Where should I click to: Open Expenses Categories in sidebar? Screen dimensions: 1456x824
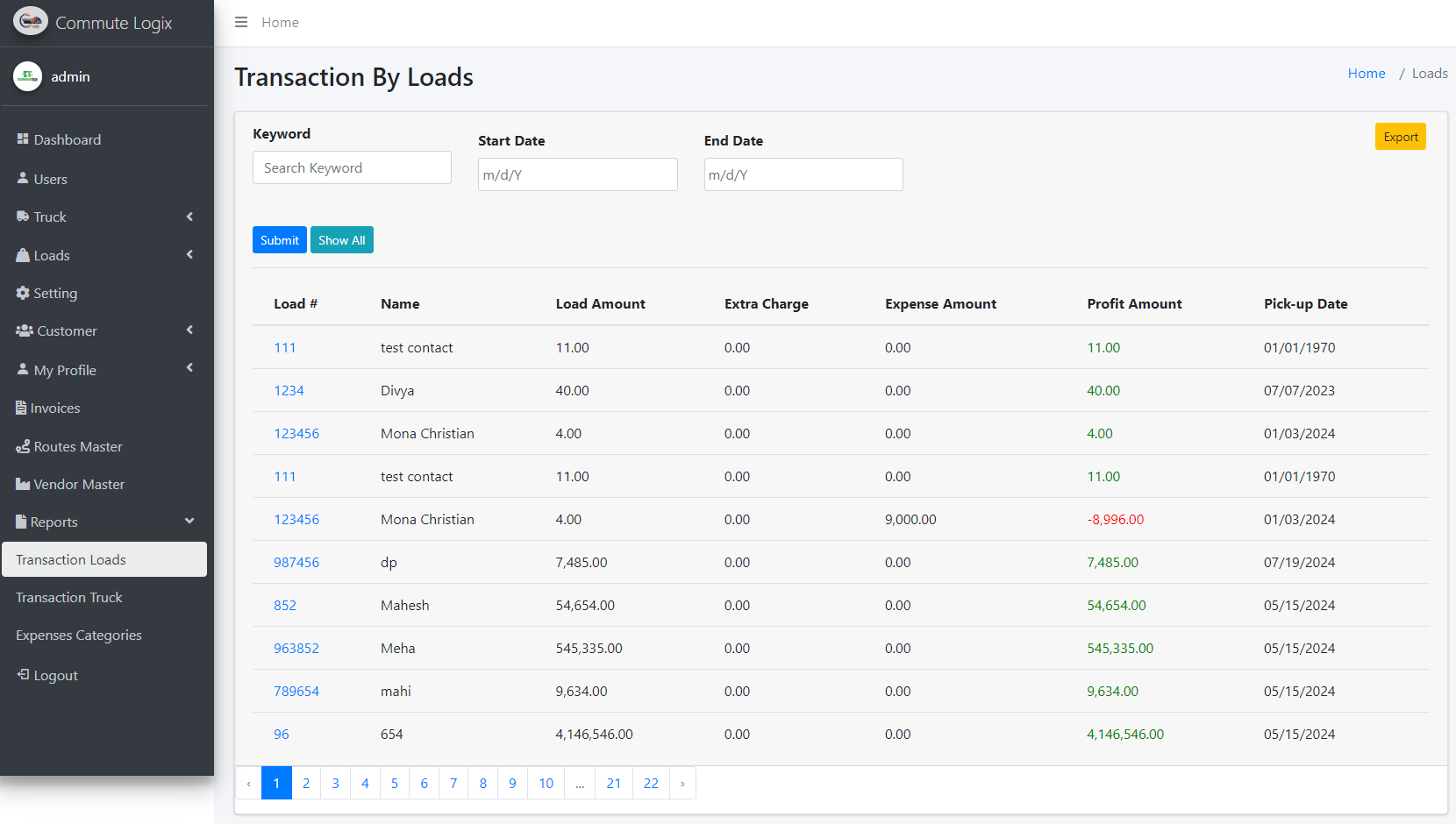[x=79, y=635]
